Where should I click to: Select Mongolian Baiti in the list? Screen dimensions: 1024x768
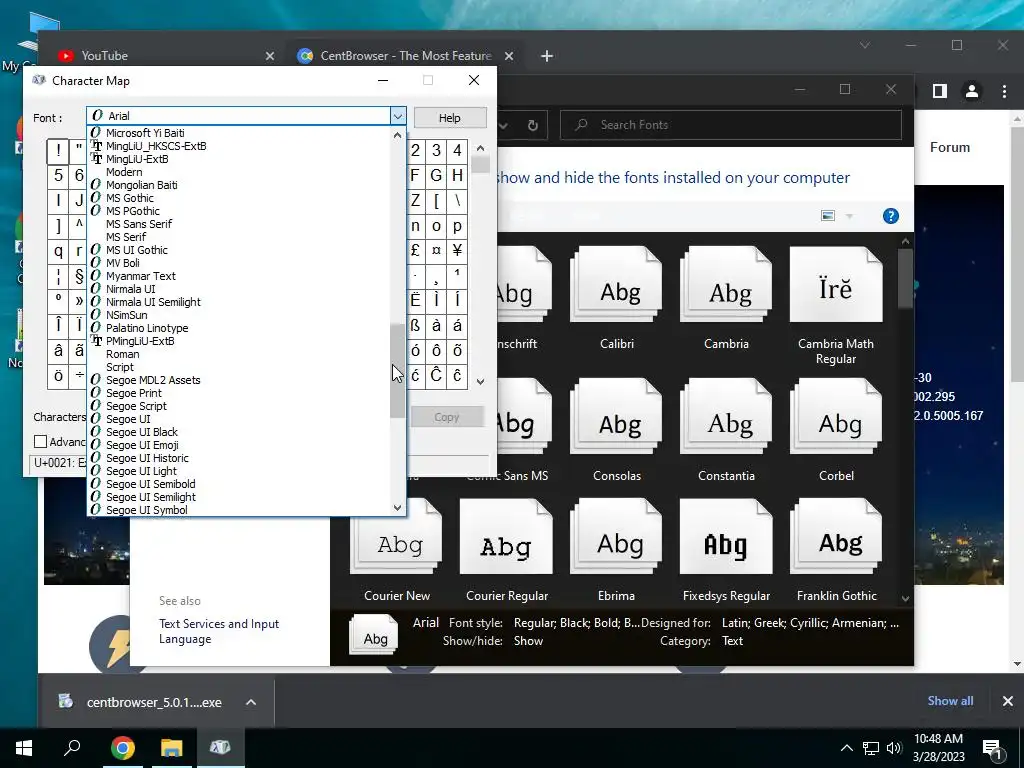tap(142, 185)
